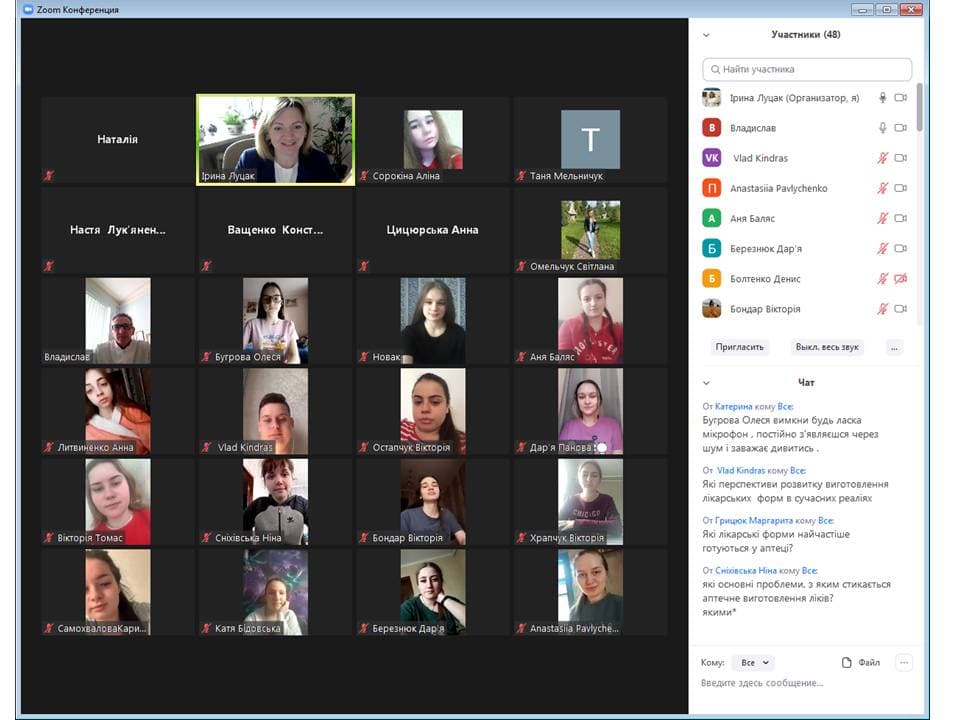Toggle camera icon next to Владислав
This screenshot has width=960, height=720.
pos(900,127)
